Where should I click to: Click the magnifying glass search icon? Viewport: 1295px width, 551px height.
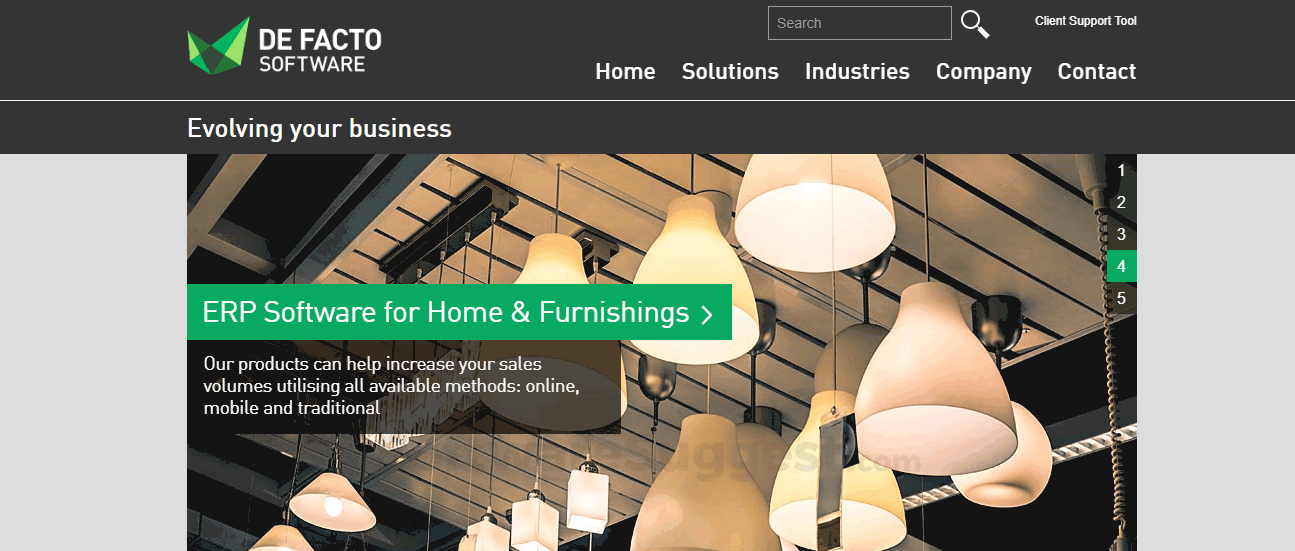pyautogui.click(x=975, y=24)
